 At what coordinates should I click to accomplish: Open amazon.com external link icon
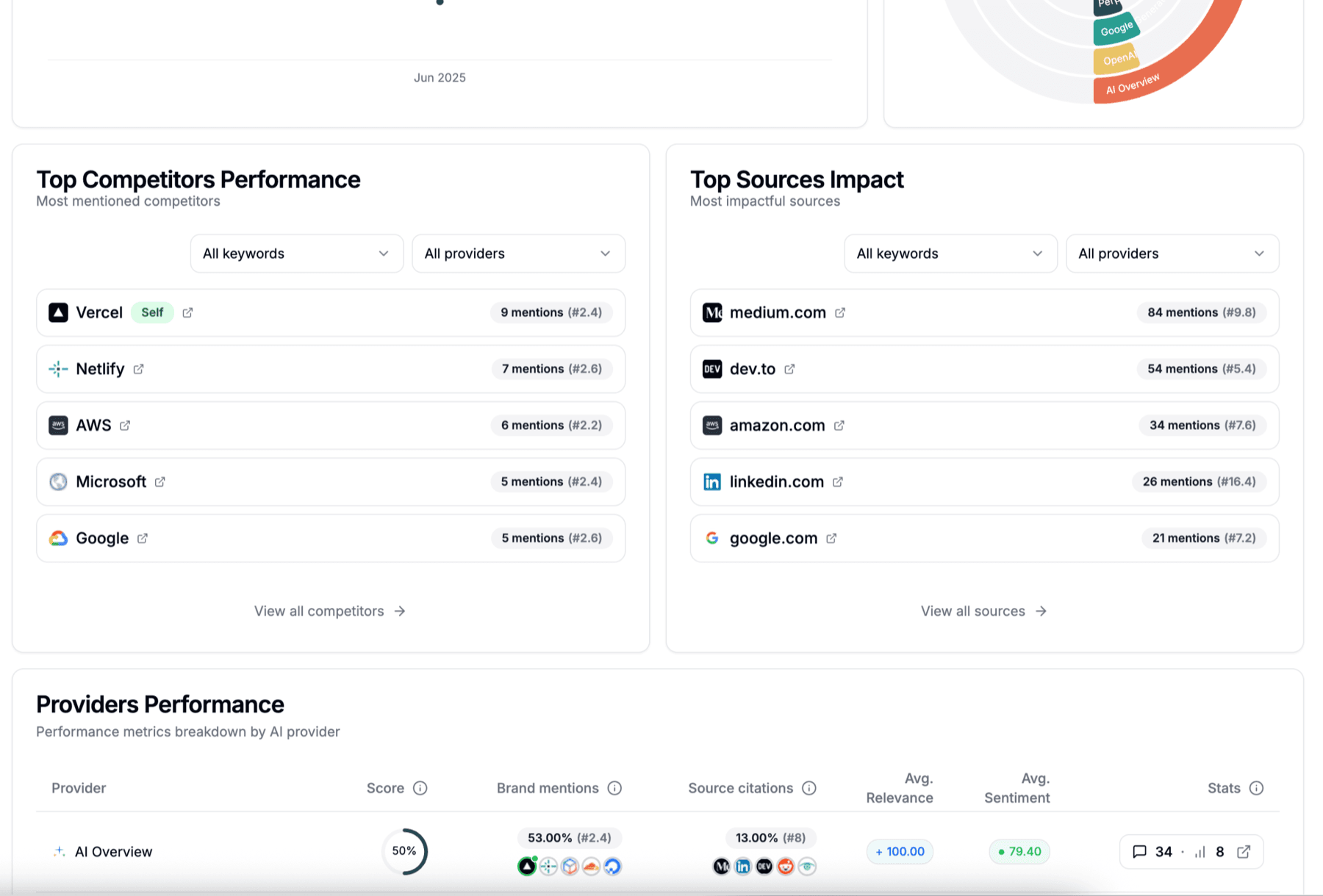[x=839, y=426]
